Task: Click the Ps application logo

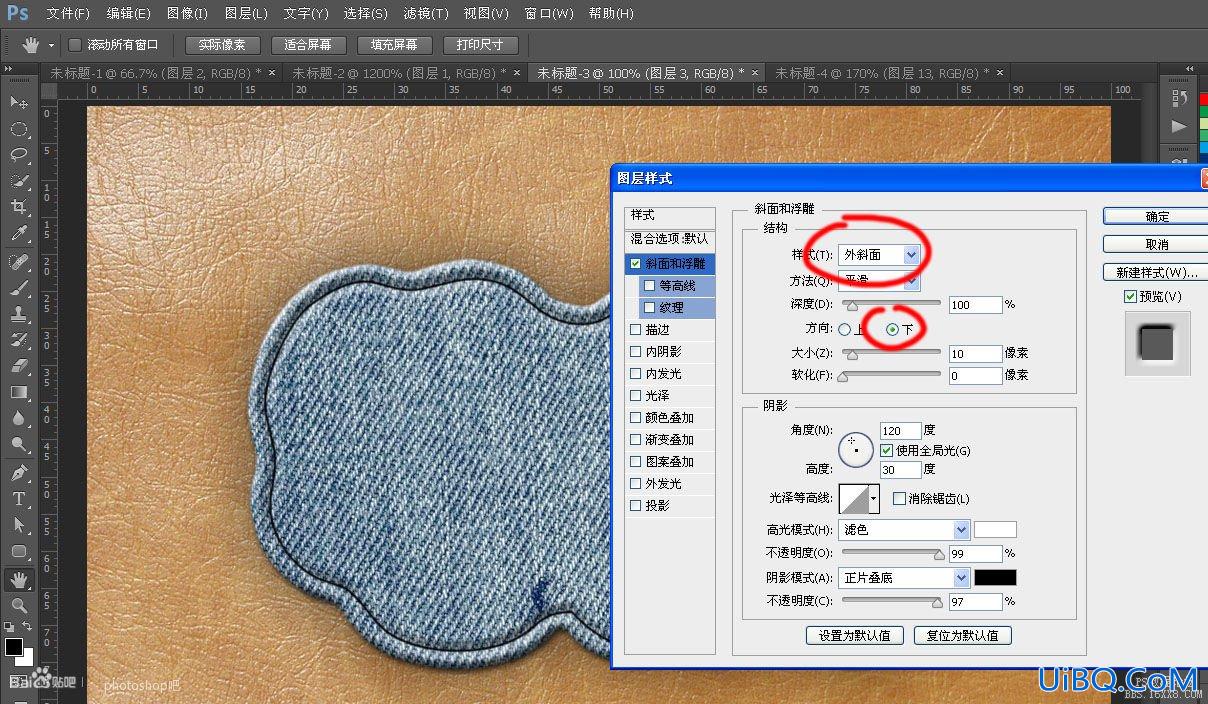Action: coord(17,14)
